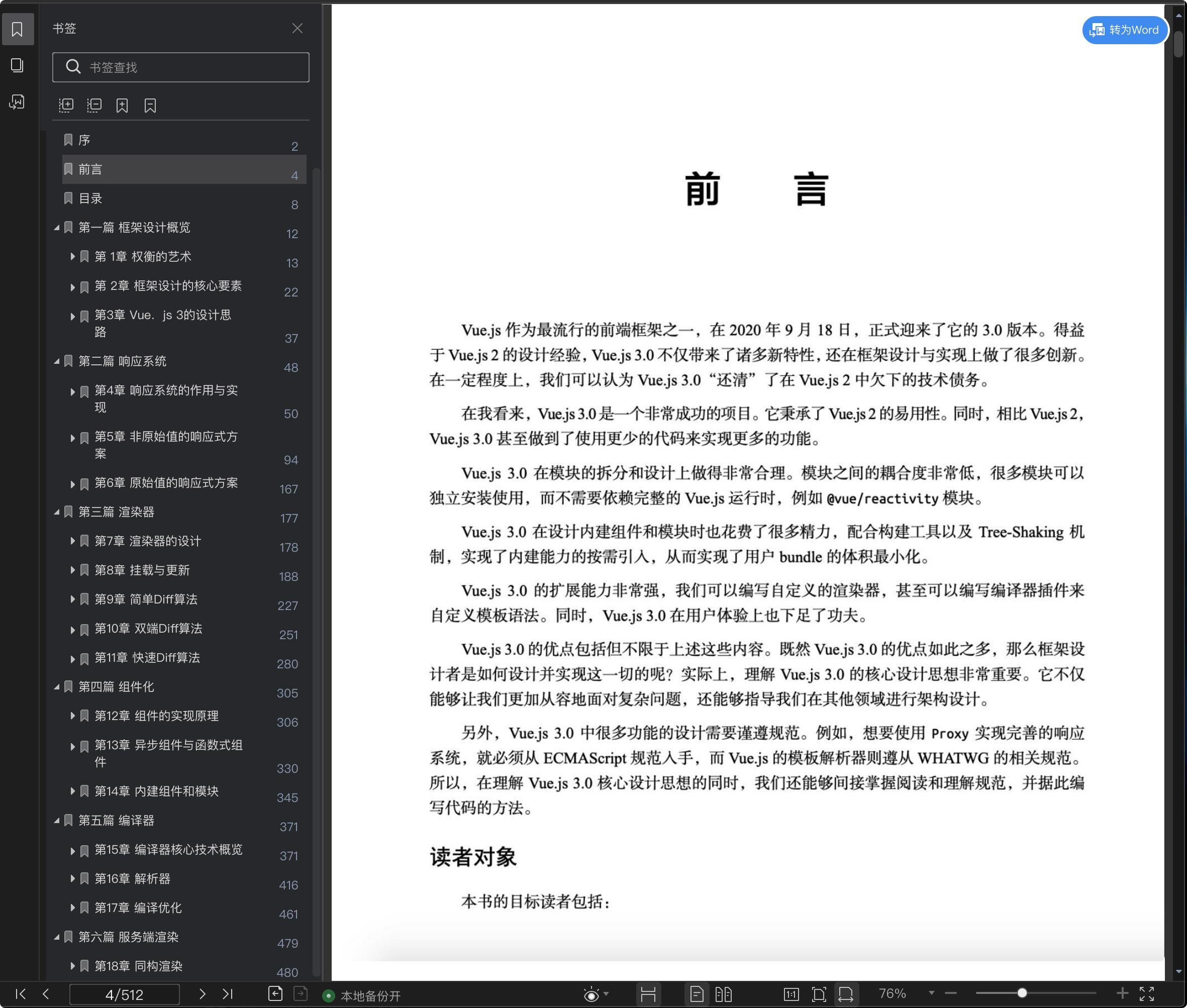
Task: Open bookmark 第16章 解析器
Action: [x=132, y=879]
